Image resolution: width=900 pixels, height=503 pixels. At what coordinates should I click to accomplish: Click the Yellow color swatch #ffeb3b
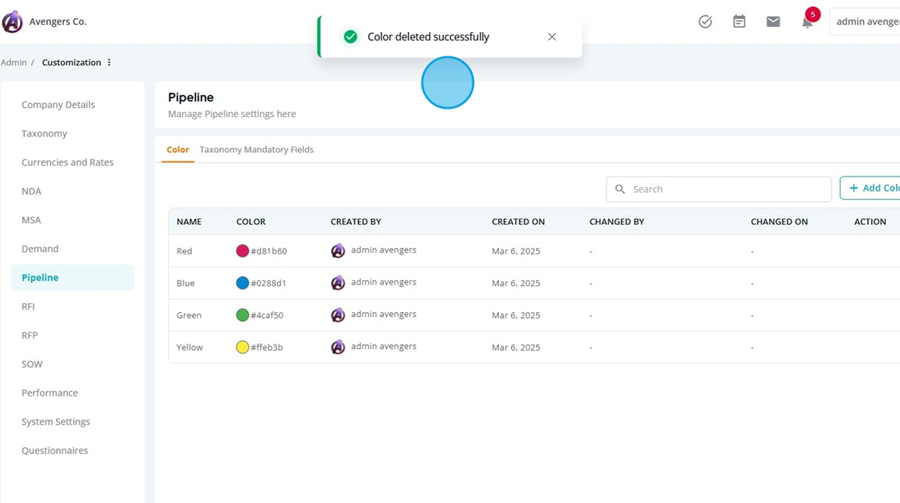242,347
